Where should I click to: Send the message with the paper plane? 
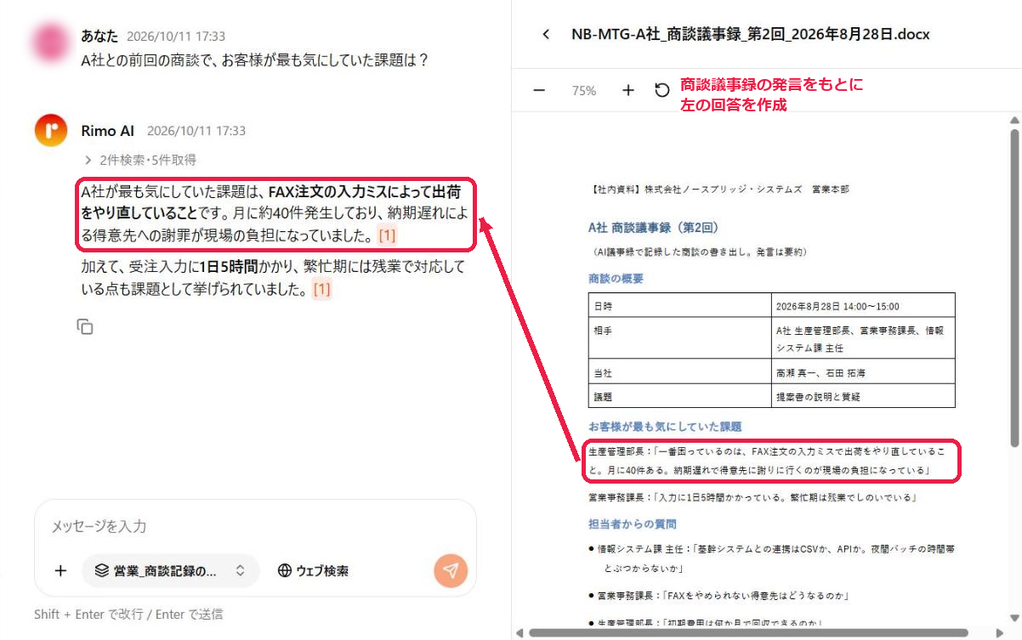pyautogui.click(x=450, y=570)
